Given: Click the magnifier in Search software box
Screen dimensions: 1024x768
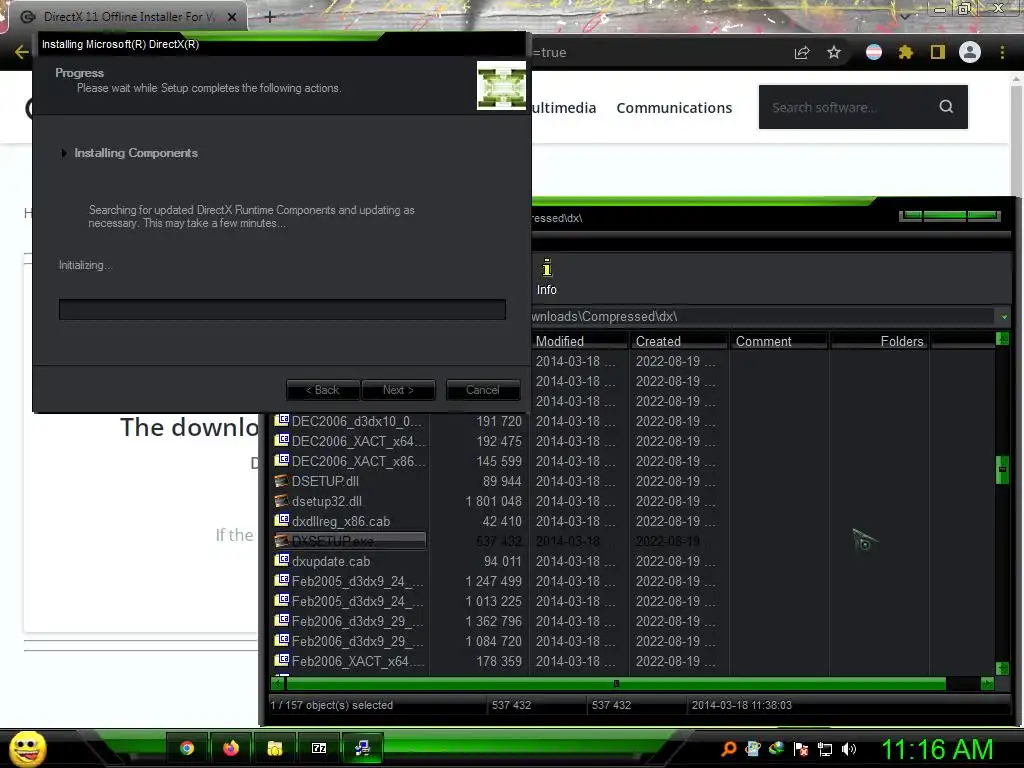Looking at the screenshot, I should [x=946, y=106].
